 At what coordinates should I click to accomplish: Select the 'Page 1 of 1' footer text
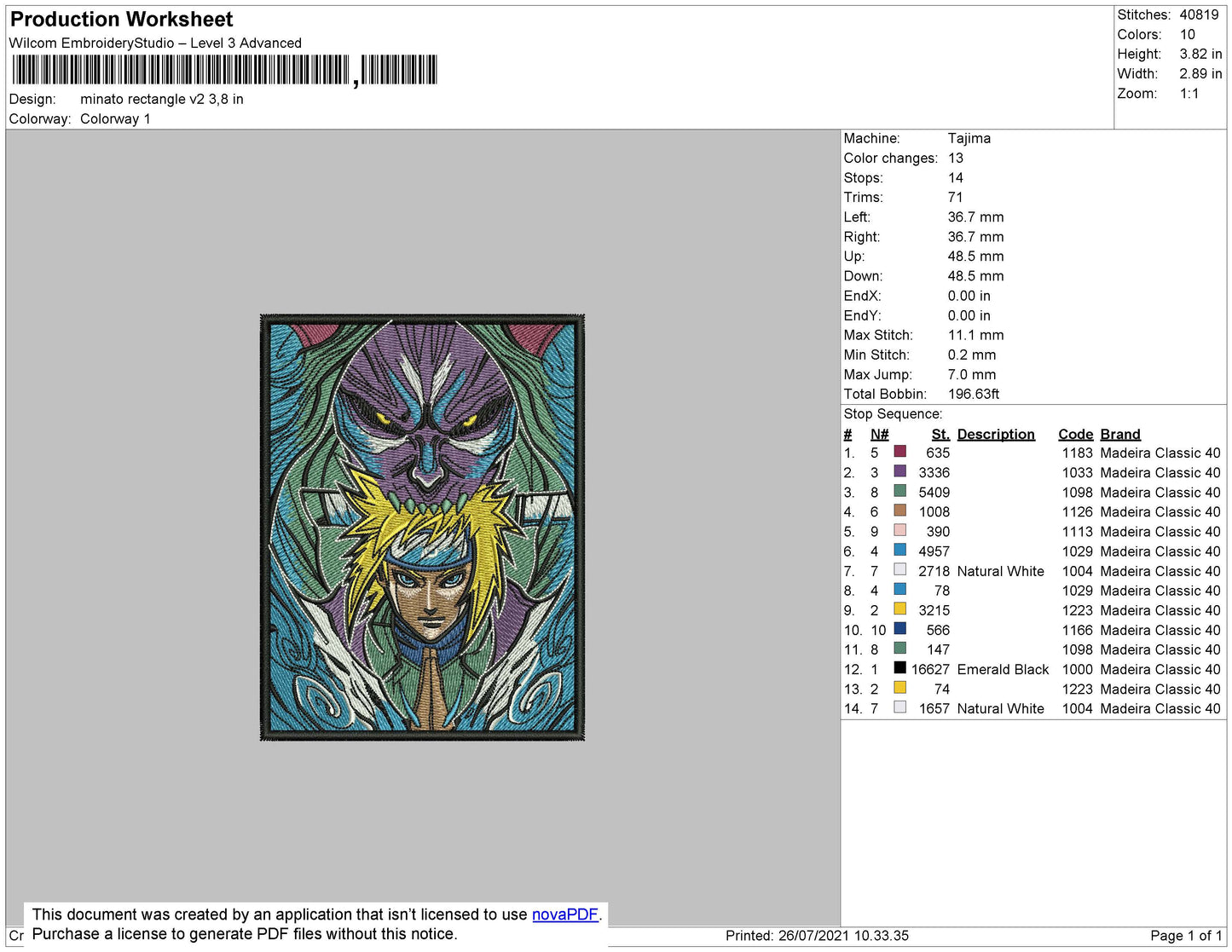[1186, 936]
